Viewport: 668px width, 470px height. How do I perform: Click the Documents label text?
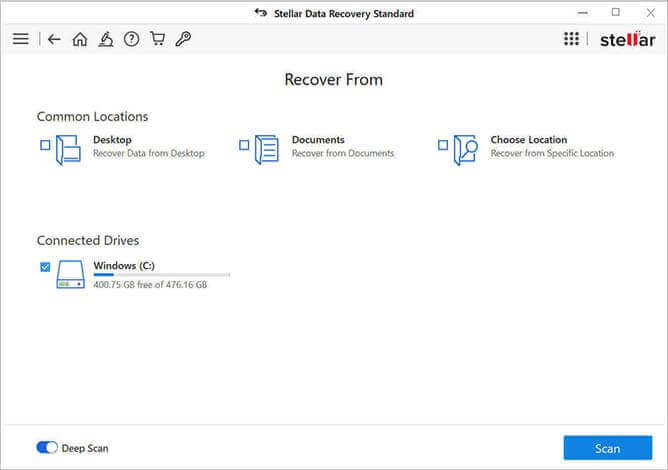[318, 140]
